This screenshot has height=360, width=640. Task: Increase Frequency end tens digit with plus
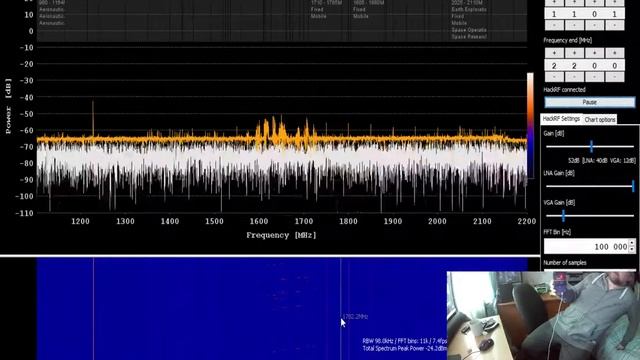click(x=594, y=53)
